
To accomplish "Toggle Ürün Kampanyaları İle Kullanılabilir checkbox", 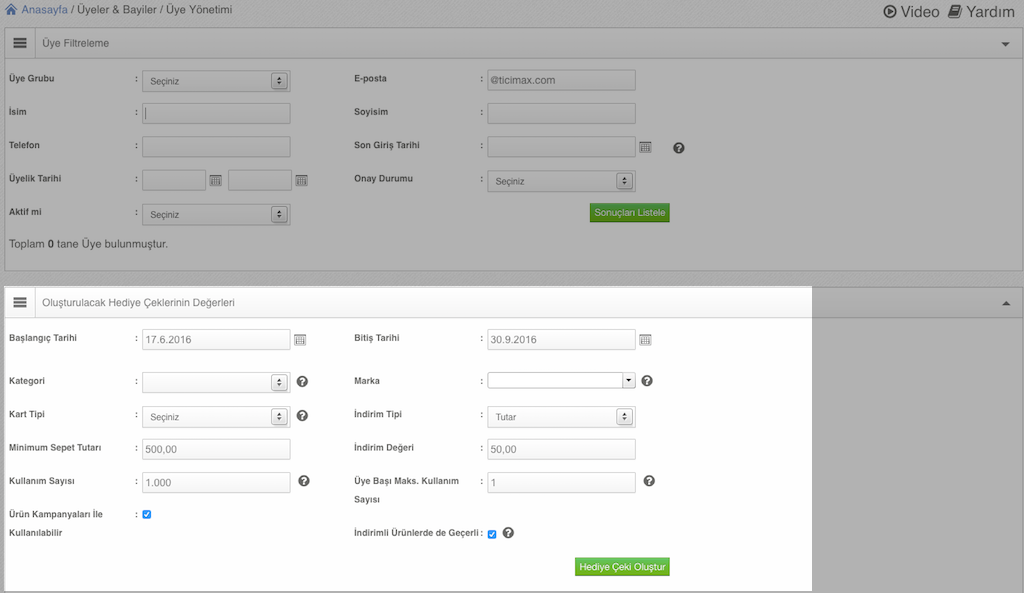I will tap(147, 514).
